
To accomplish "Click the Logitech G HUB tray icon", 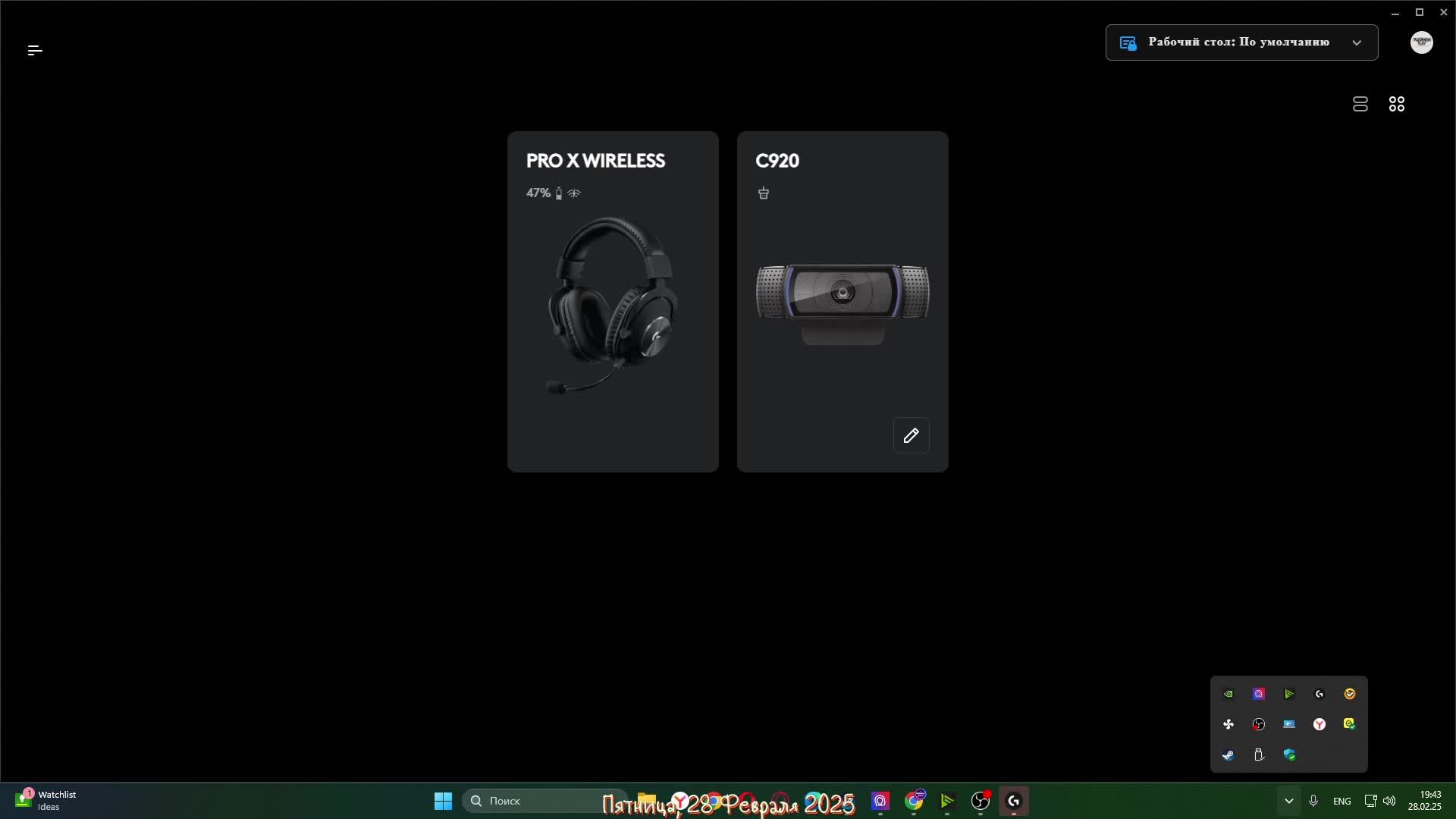I will 1319,694.
